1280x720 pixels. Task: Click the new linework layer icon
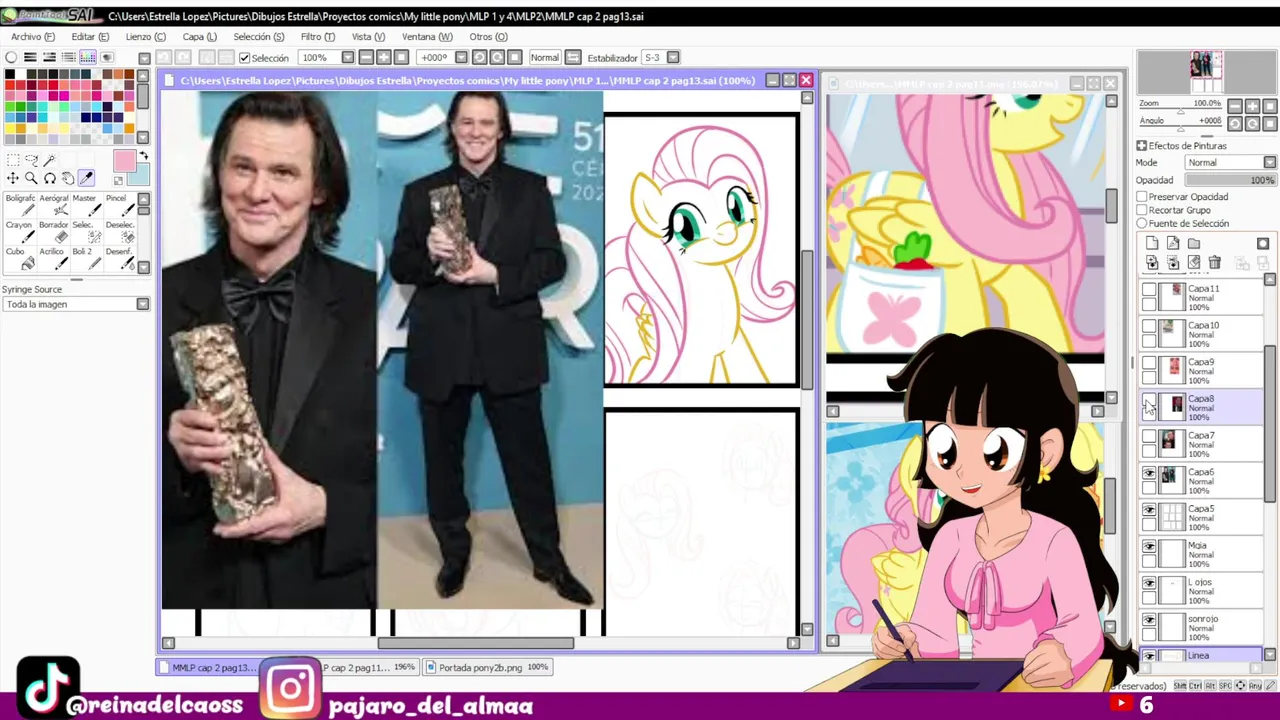point(1173,243)
